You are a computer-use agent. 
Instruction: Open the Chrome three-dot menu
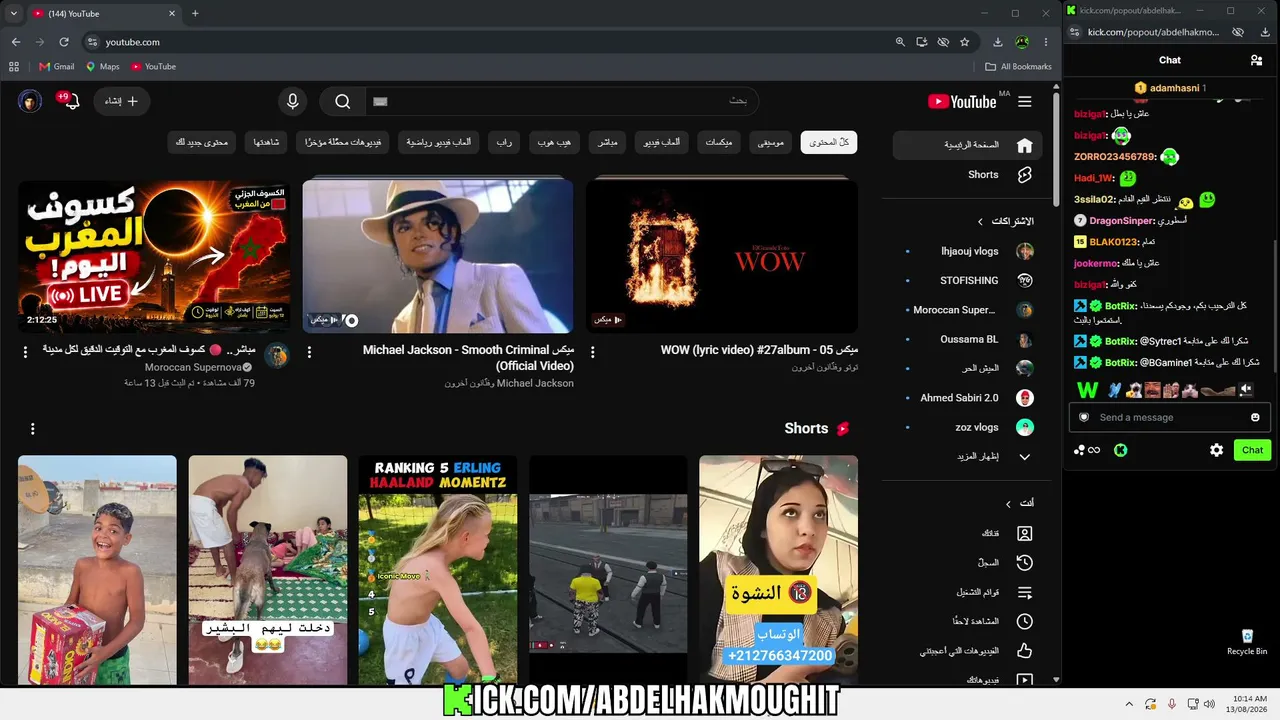(x=1045, y=42)
